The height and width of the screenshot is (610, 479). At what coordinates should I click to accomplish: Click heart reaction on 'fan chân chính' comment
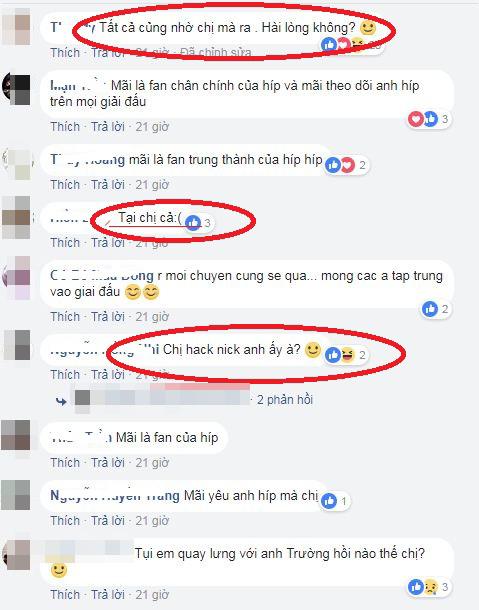(x=416, y=119)
